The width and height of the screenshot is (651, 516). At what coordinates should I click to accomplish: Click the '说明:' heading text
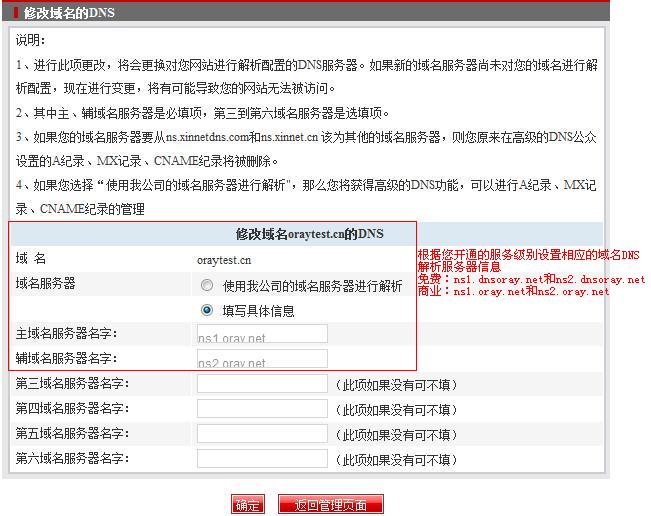pos(31,40)
